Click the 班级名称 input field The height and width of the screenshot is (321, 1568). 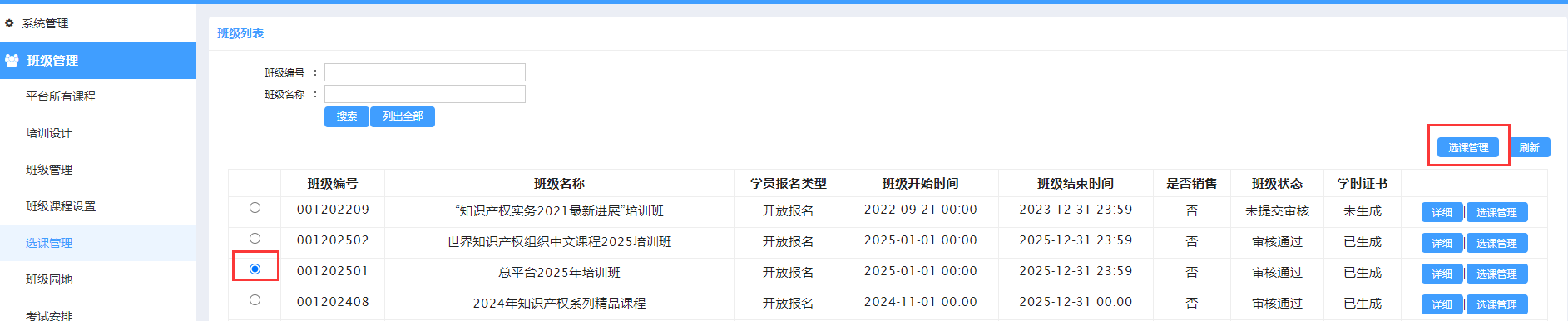coord(425,94)
